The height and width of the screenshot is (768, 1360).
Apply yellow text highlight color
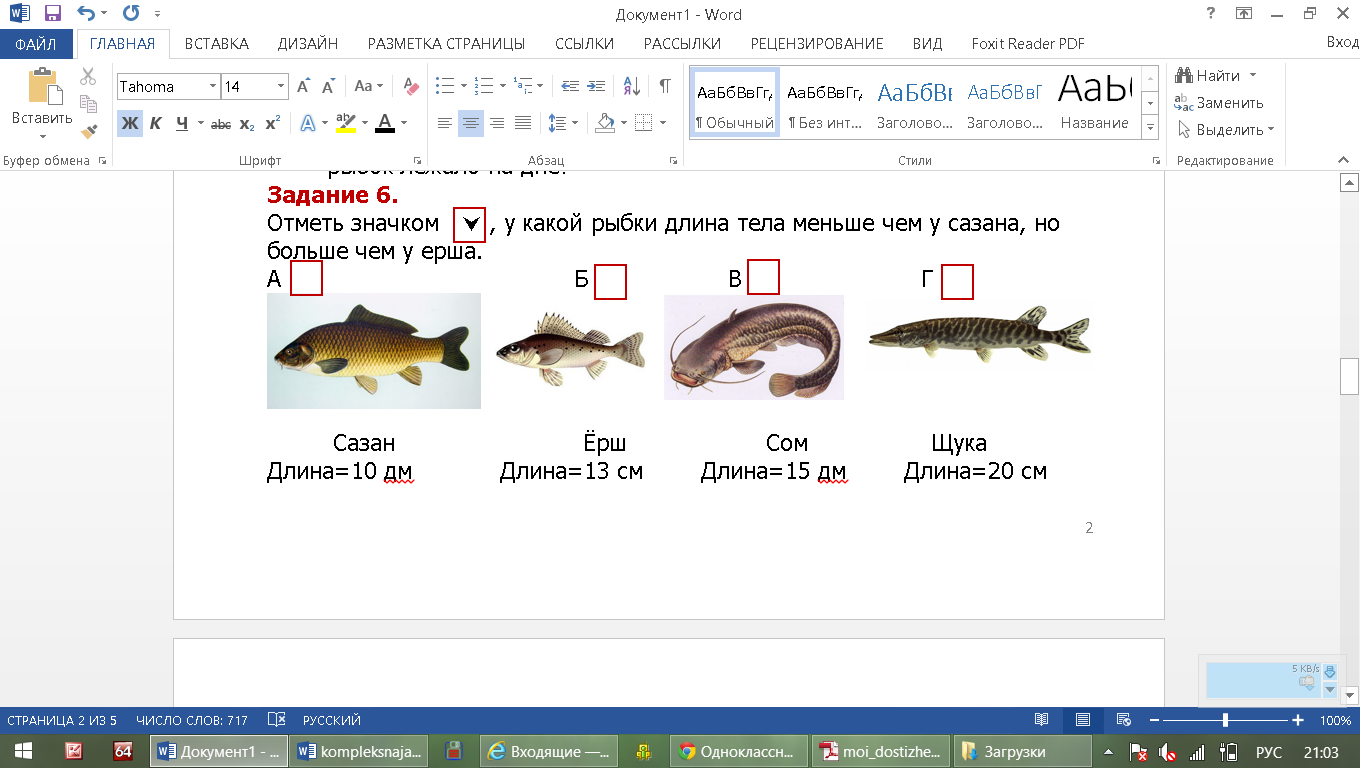click(x=346, y=124)
